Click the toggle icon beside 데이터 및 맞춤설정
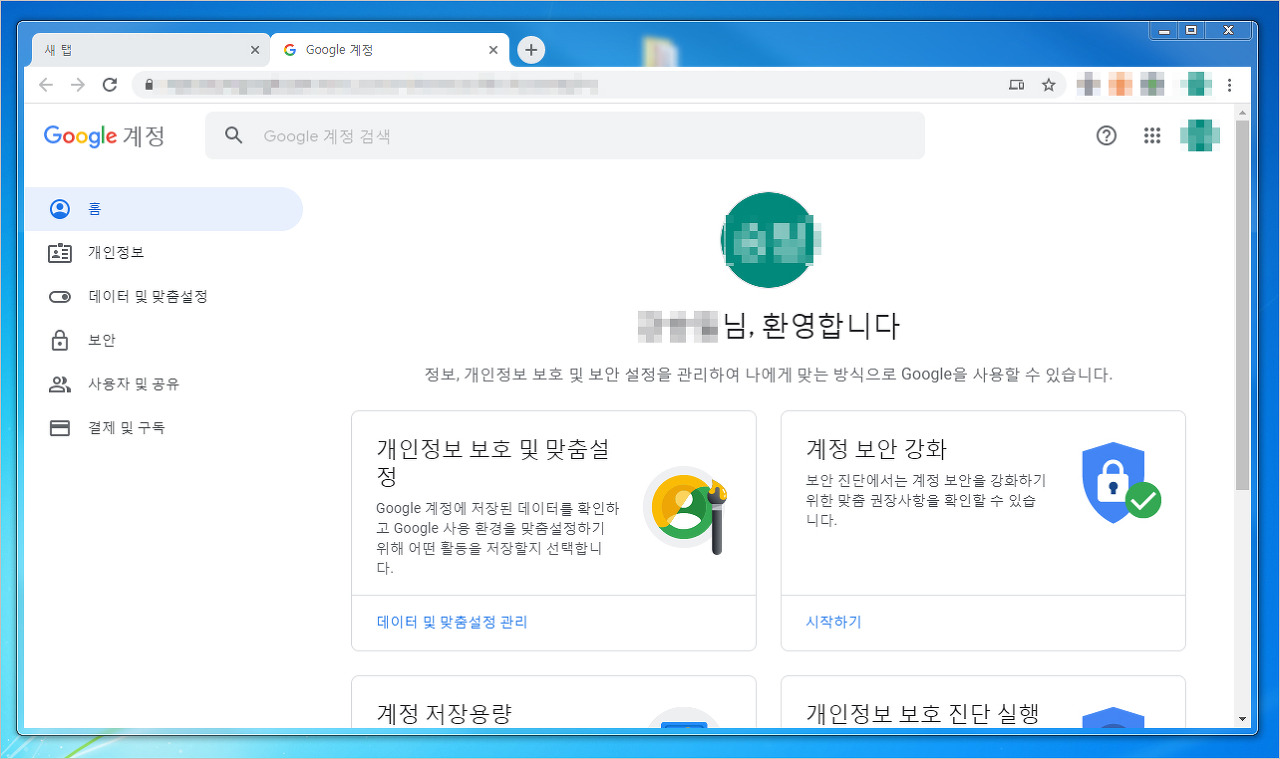Image resolution: width=1280 pixels, height=759 pixels. (60, 297)
